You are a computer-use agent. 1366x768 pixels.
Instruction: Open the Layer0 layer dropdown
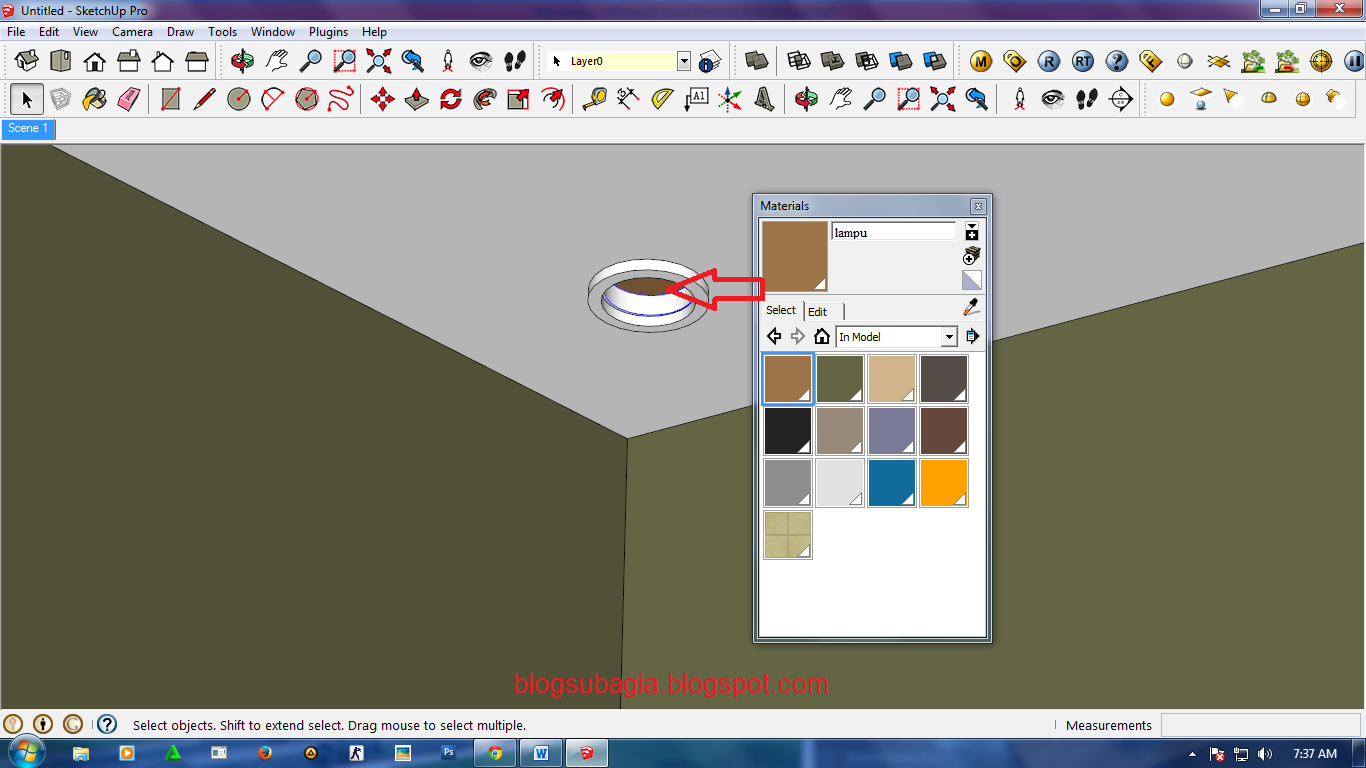point(684,61)
